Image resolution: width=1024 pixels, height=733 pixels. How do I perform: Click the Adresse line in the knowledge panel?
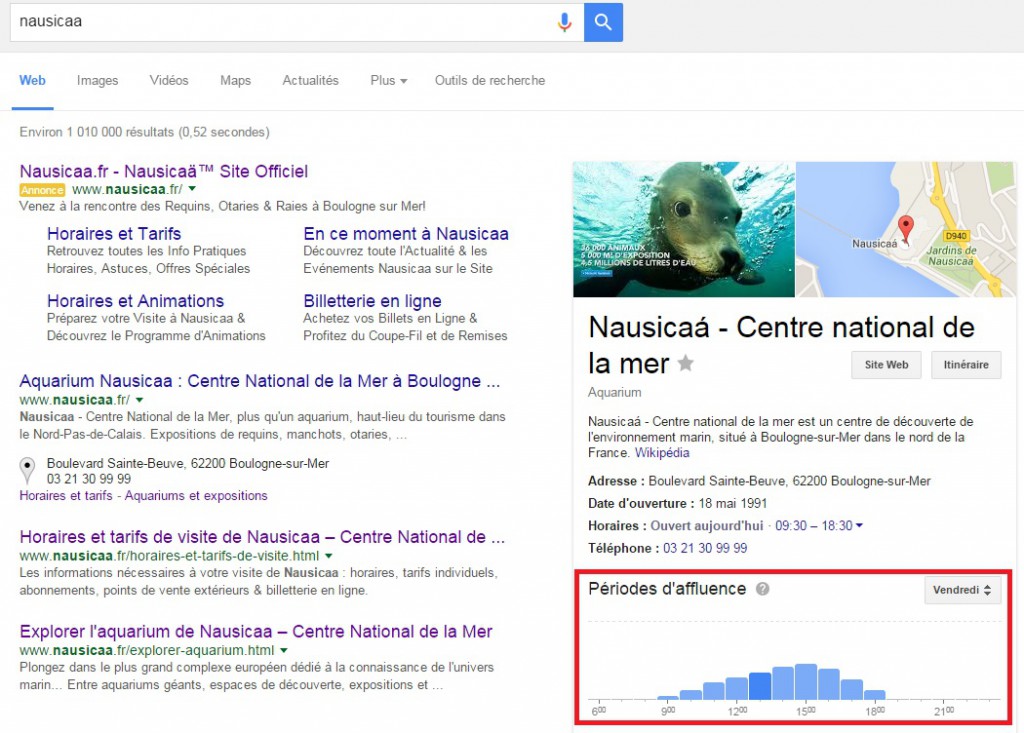tap(759, 481)
